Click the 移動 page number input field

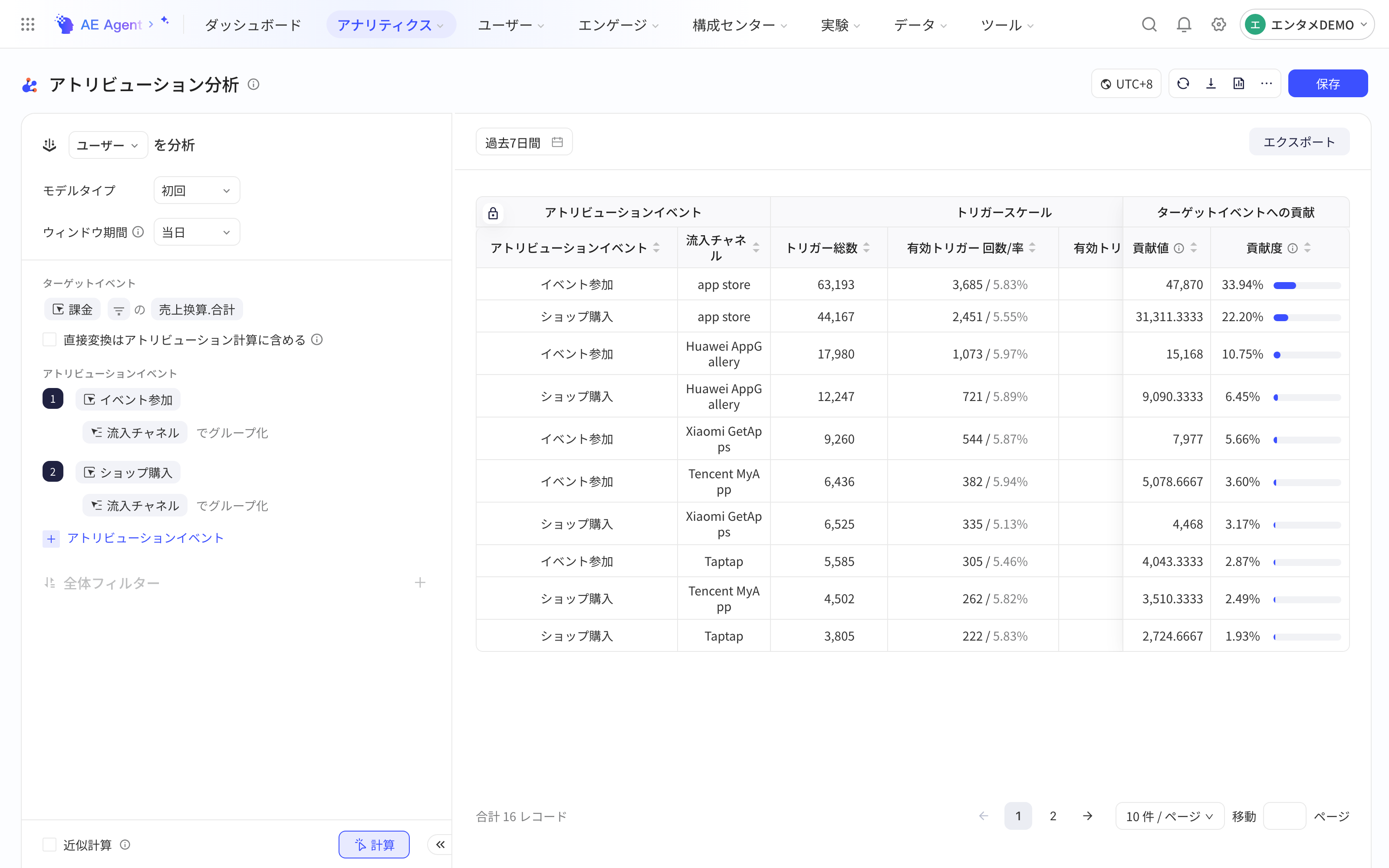pyautogui.click(x=1284, y=816)
